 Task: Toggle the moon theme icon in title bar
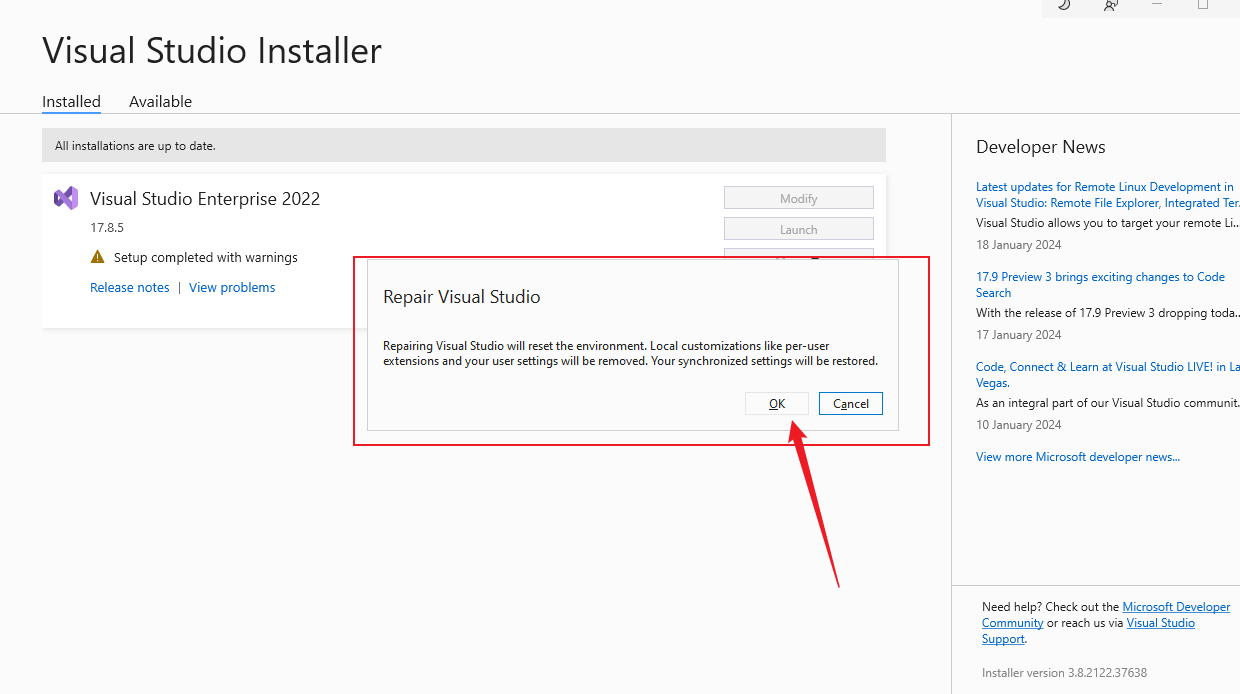point(1064,5)
